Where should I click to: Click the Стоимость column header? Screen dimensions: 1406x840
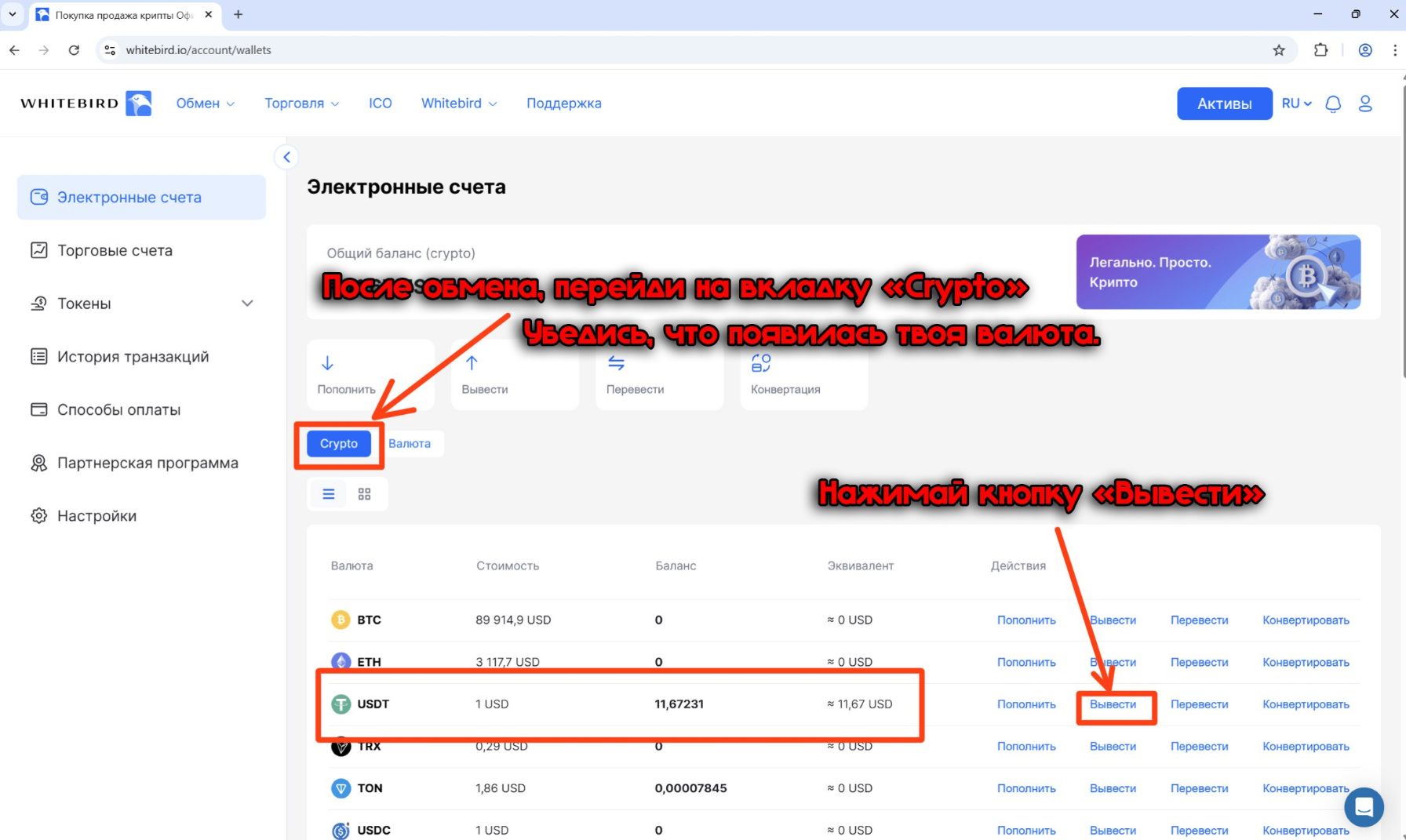(508, 565)
